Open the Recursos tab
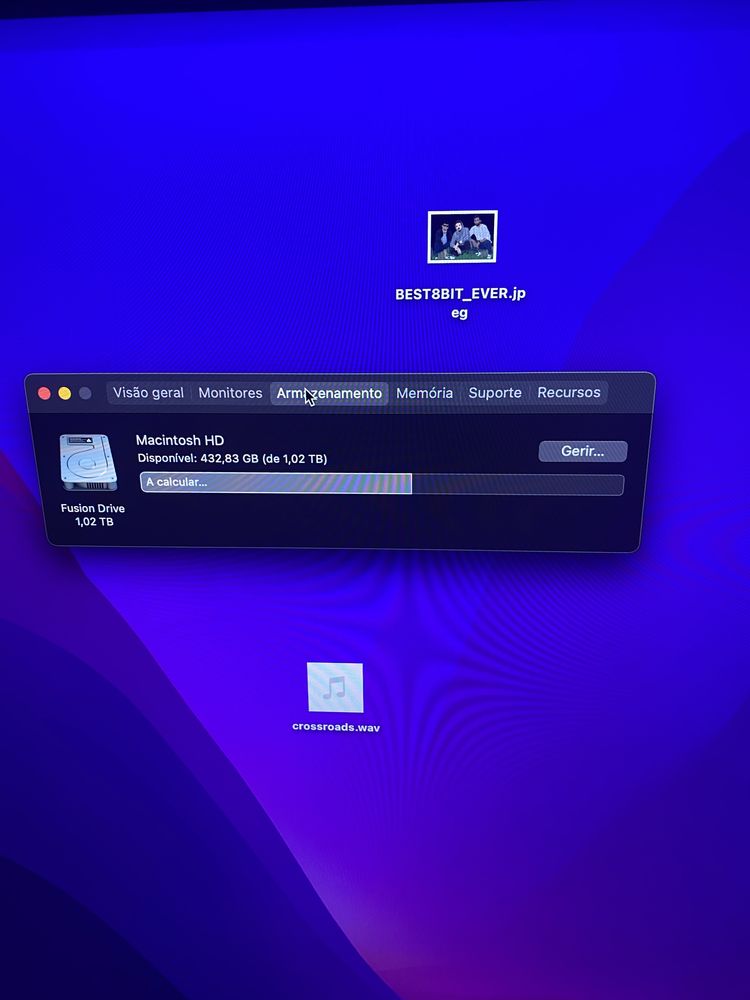The image size is (750, 1000). [569, 392]
